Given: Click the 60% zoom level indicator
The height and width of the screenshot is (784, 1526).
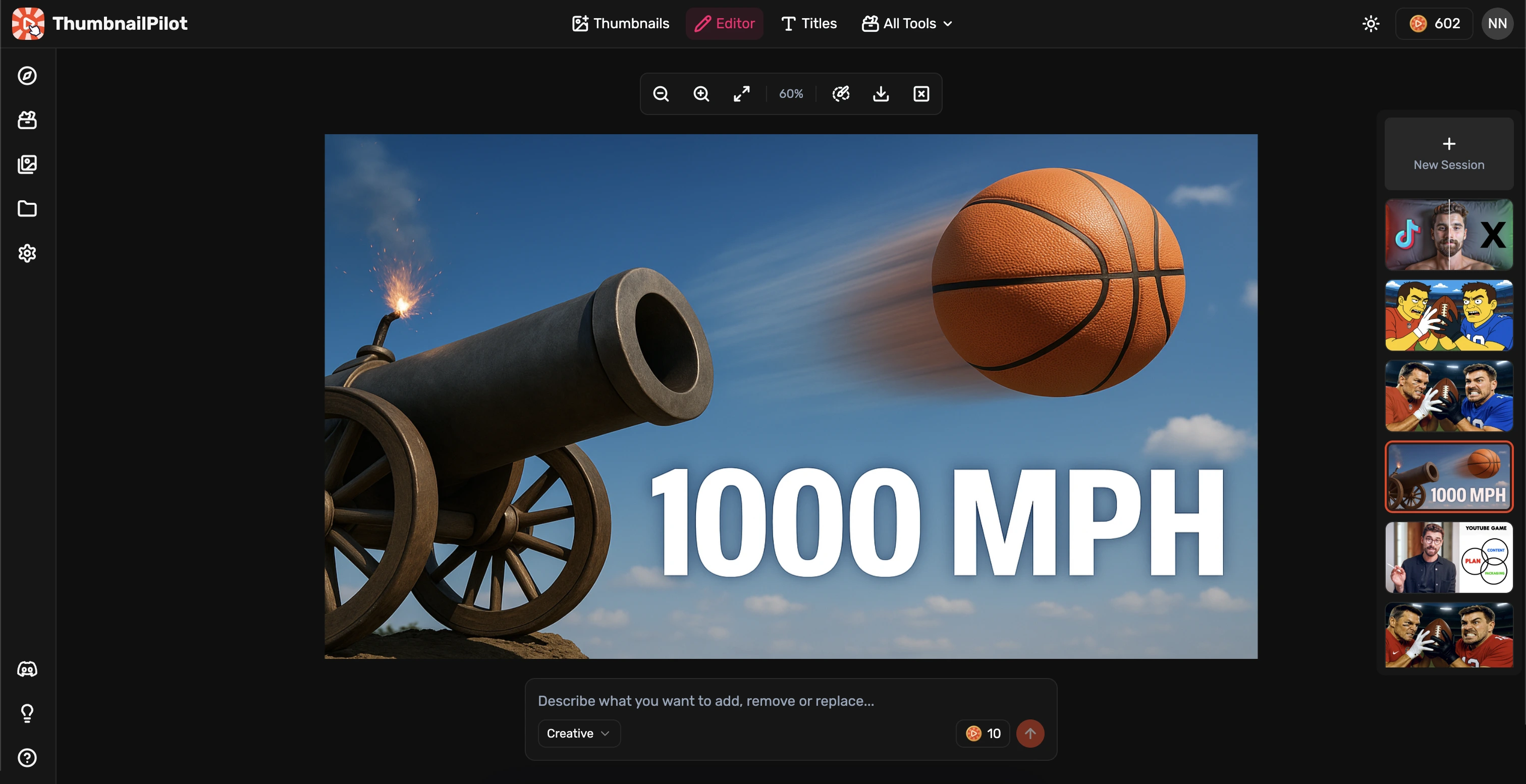Looking at the screenshot, I should (791, 94).
